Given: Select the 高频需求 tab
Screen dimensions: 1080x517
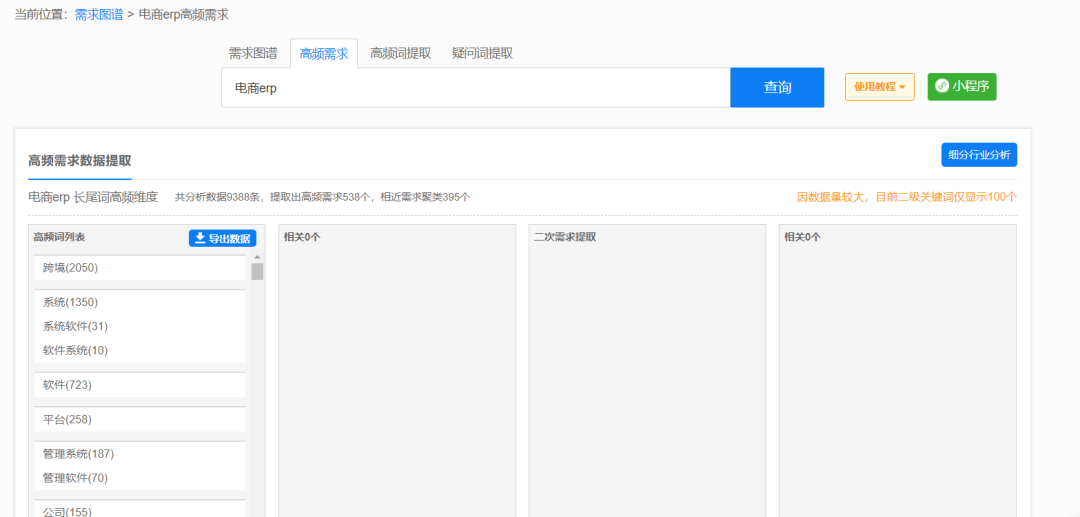Looking at the screenshot, I should [x=324, y=54].
